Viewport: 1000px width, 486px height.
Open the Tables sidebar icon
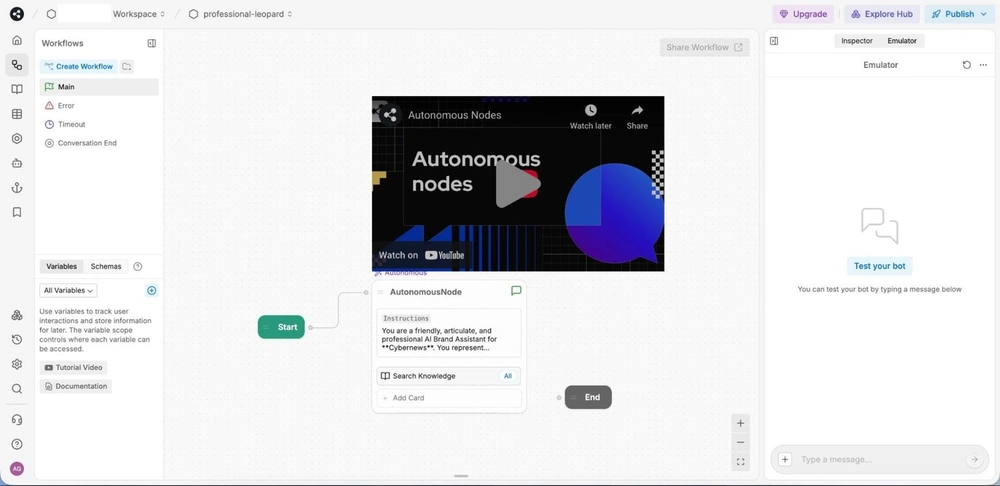pos(17,114)
